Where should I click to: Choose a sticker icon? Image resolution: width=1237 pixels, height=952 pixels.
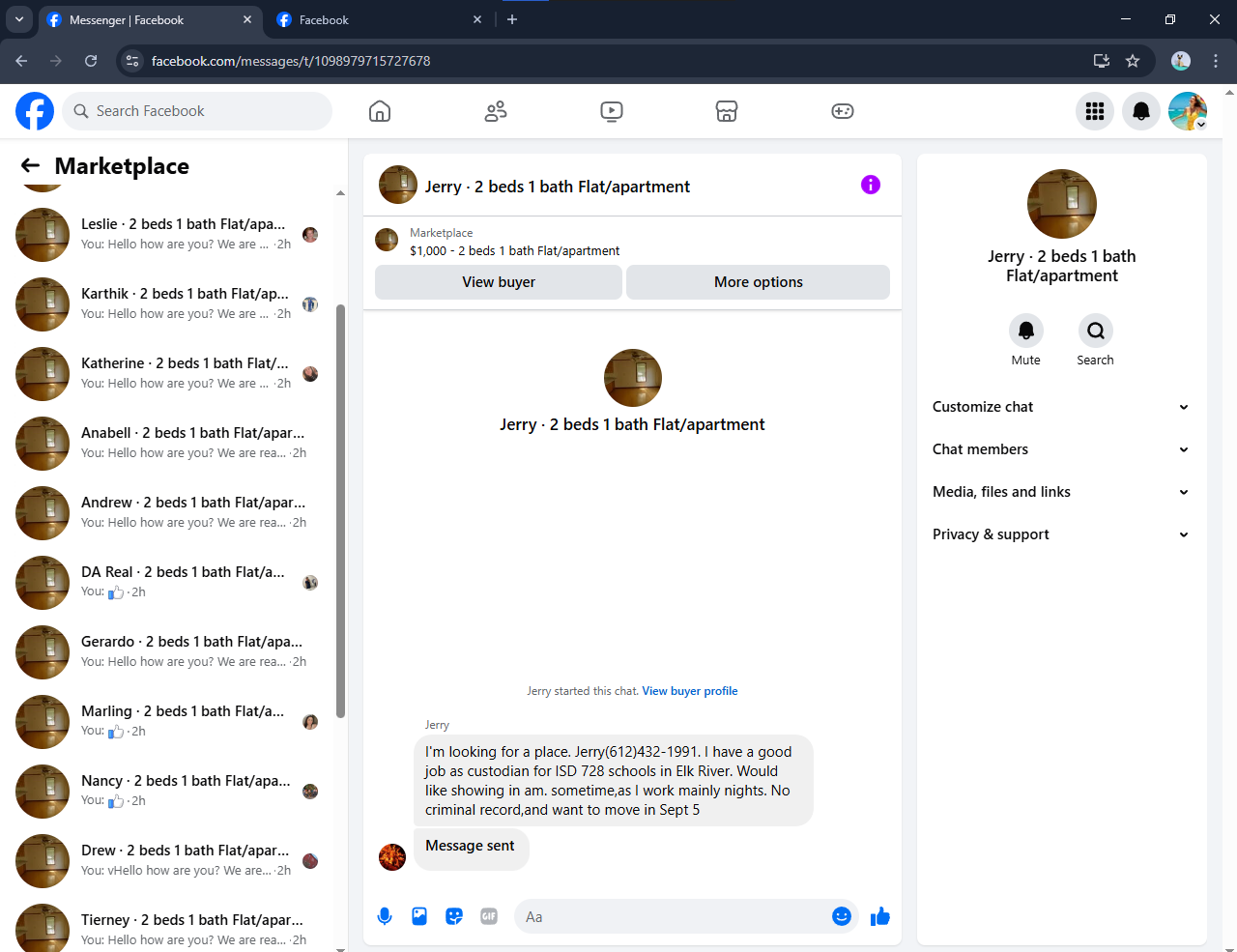[x=454, y=916]
